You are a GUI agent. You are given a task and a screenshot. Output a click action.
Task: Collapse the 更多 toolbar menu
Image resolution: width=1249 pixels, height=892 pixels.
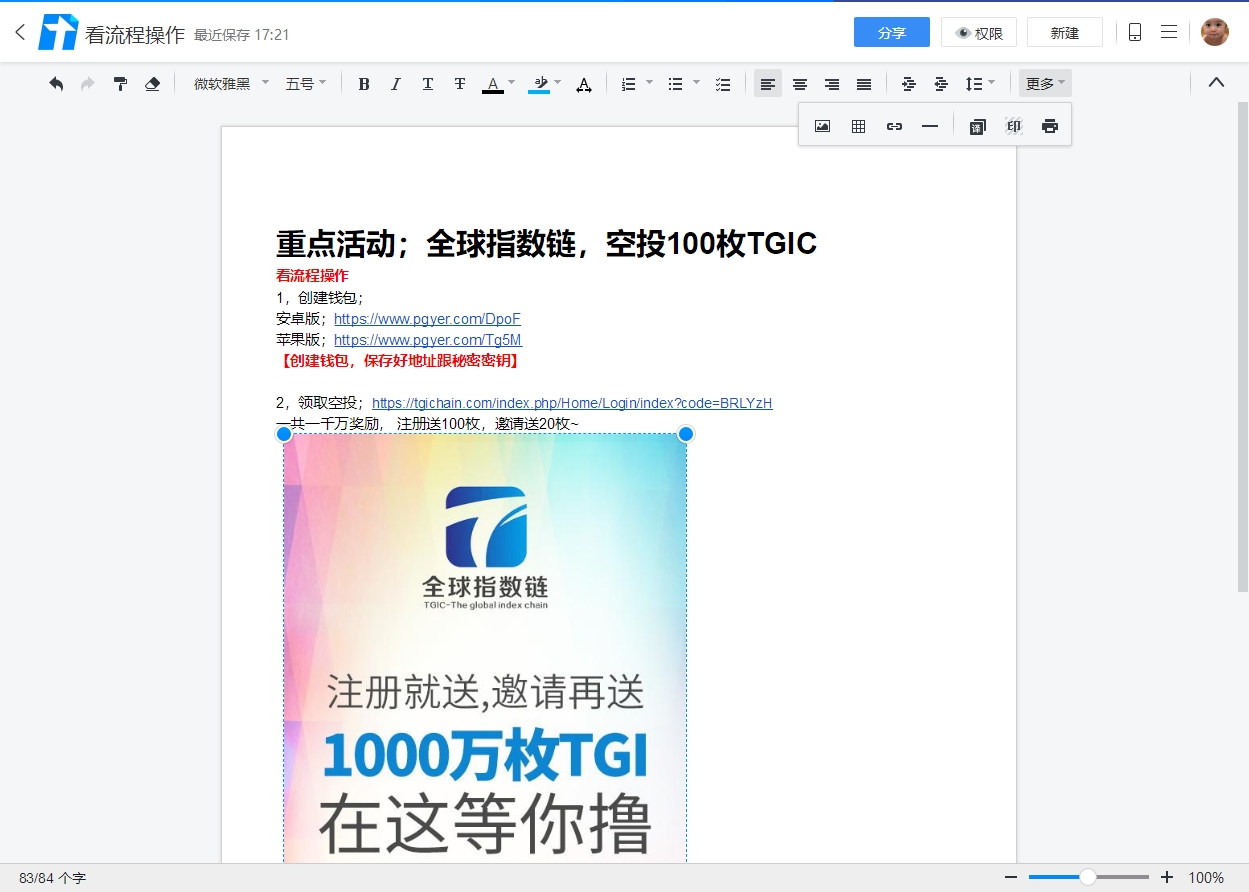1045,84
